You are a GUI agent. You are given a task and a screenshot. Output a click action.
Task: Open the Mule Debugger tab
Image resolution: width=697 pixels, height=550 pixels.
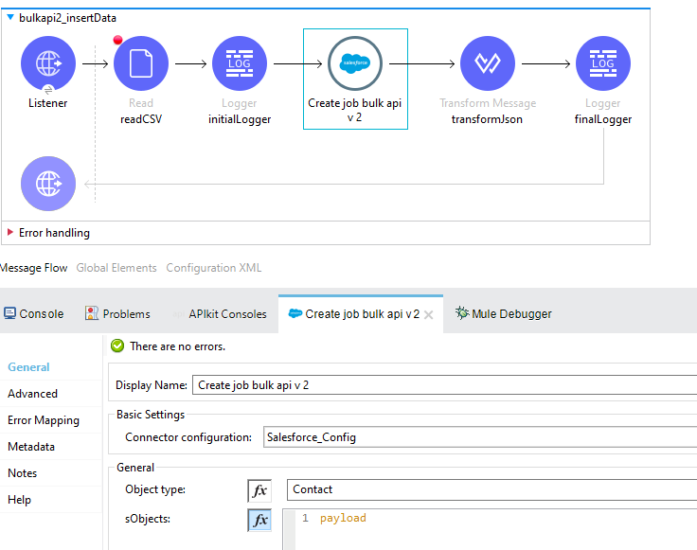(x=503, y=314)
